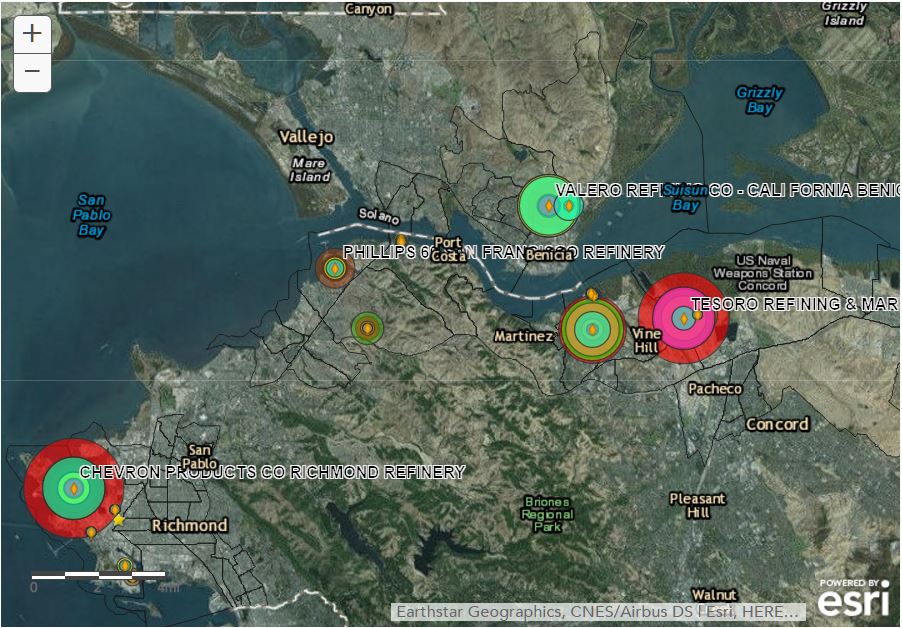Zoom out with the minus button
The image size is (902, 628).
(x=32, y=72)
